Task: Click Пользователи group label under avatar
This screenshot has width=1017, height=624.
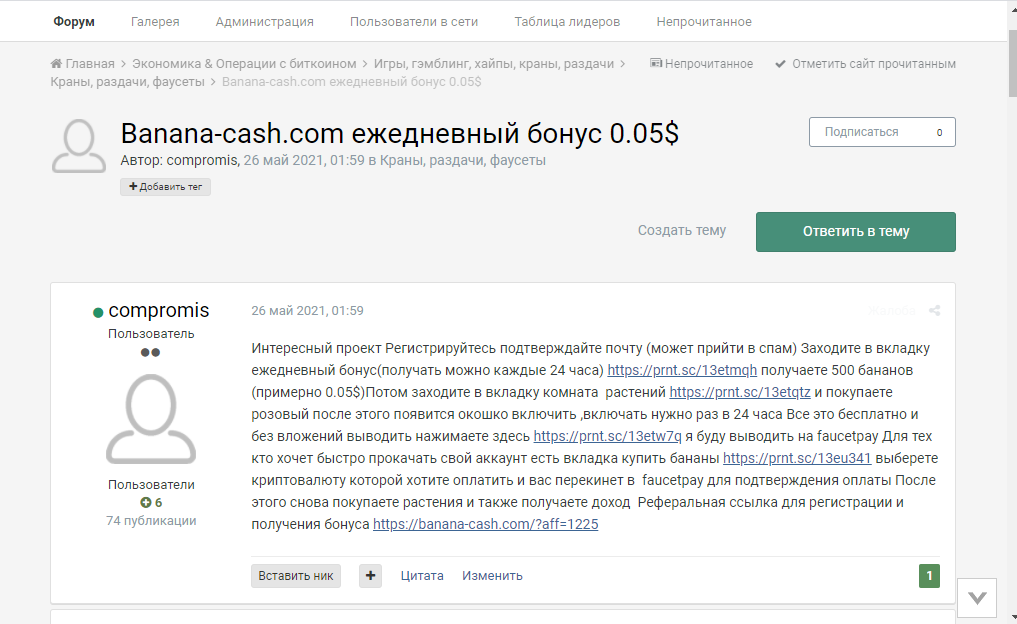Action: pos(151,485)
